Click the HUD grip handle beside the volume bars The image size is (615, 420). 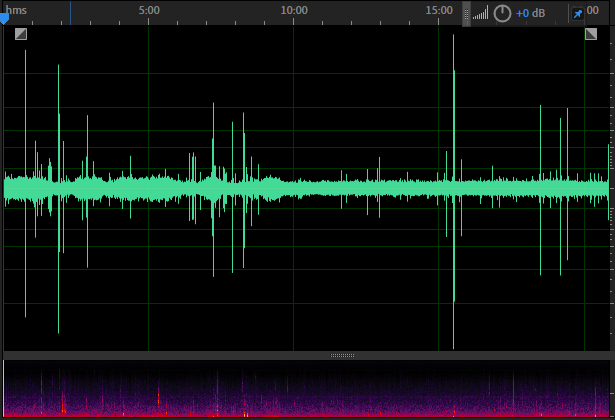tap(466, 14)
